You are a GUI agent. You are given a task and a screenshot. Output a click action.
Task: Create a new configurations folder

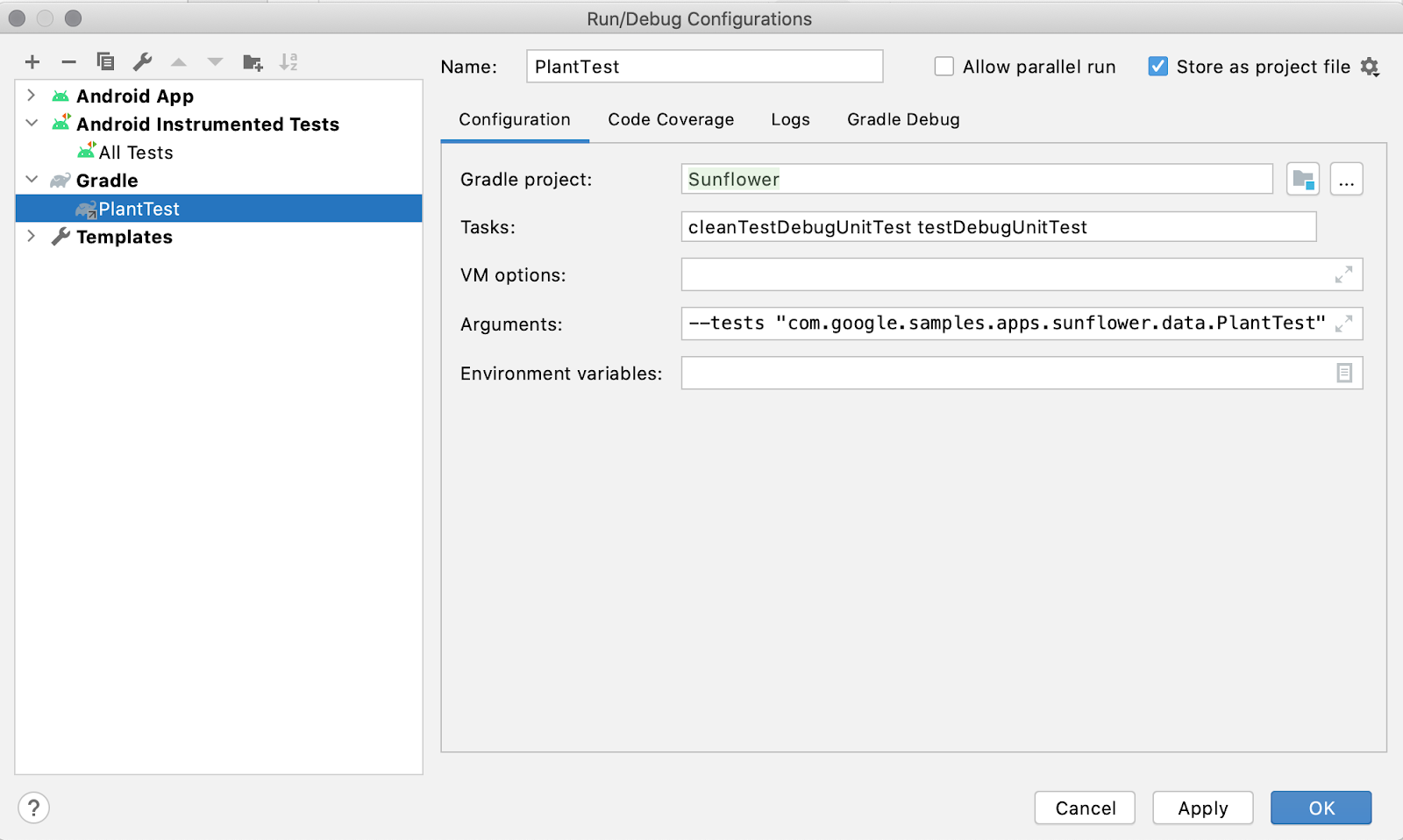(x=253, y=61)
